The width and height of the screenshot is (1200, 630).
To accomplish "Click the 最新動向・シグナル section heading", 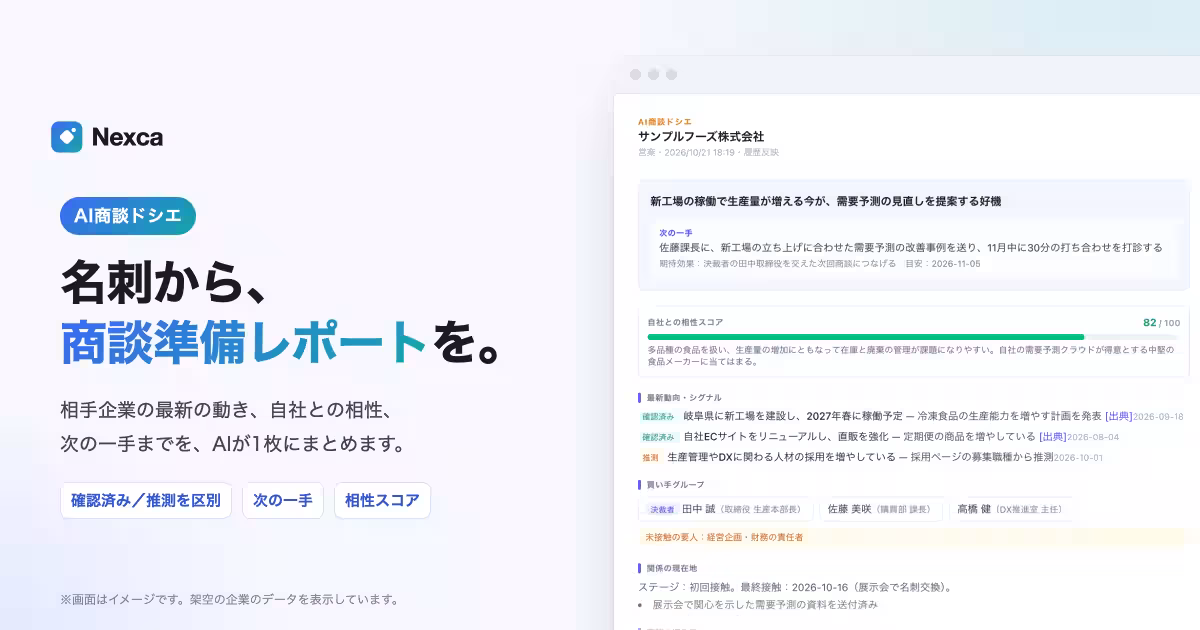I will [684, 397].
